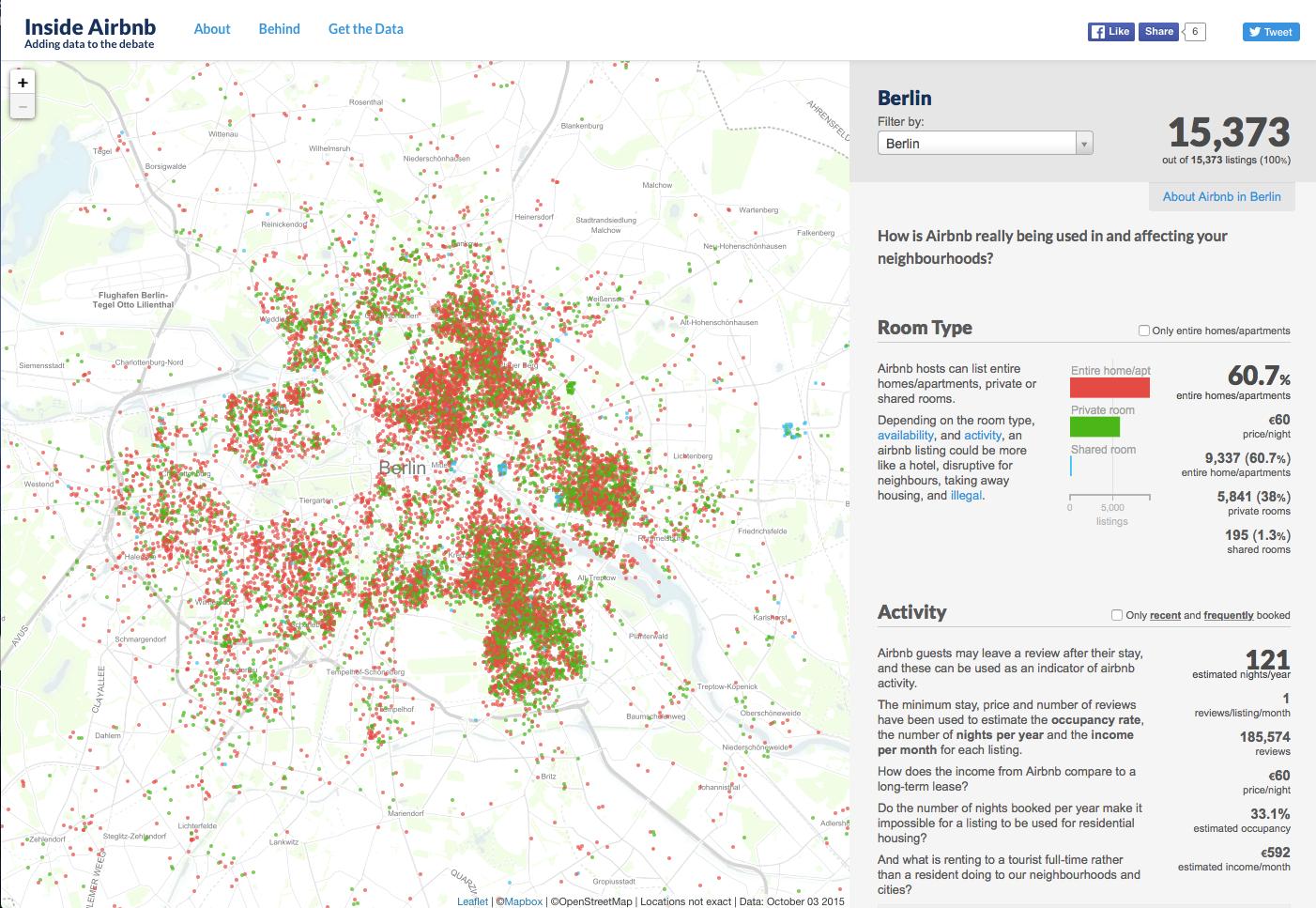
Task: Click the recent link in Activity filter
Action: tap(1165, 616)
